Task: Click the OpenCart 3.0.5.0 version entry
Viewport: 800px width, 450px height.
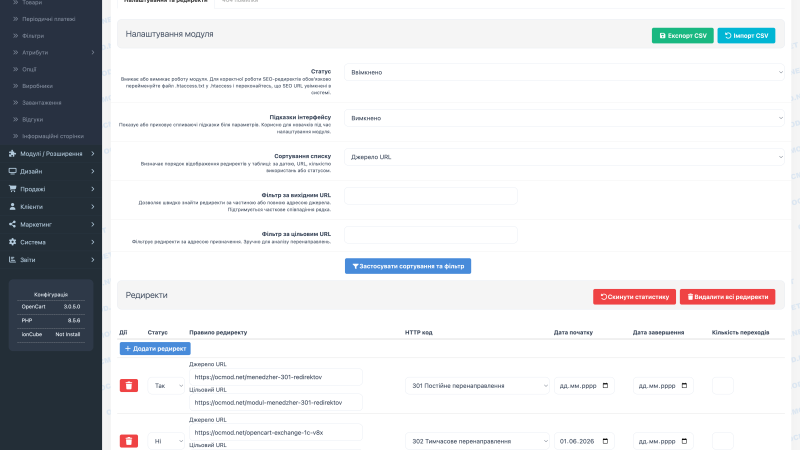Action: click(51, 307)
